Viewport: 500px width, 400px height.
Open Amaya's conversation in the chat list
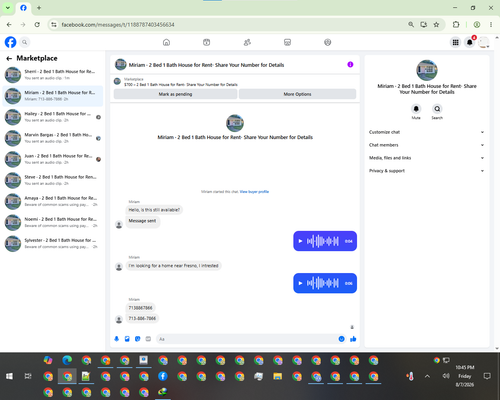pyautogui.click(x=53, y=201)
